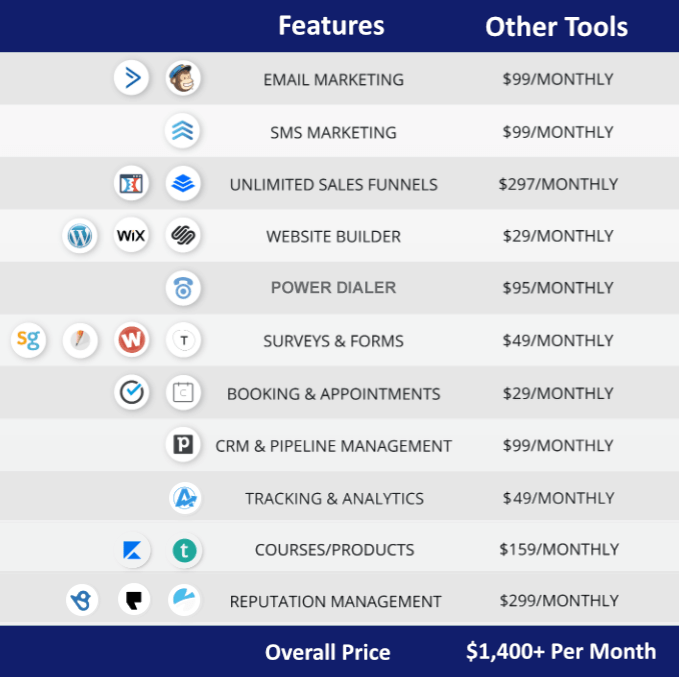Select the UNLIMITED SALES FUNNELS label

click(333, 185)
